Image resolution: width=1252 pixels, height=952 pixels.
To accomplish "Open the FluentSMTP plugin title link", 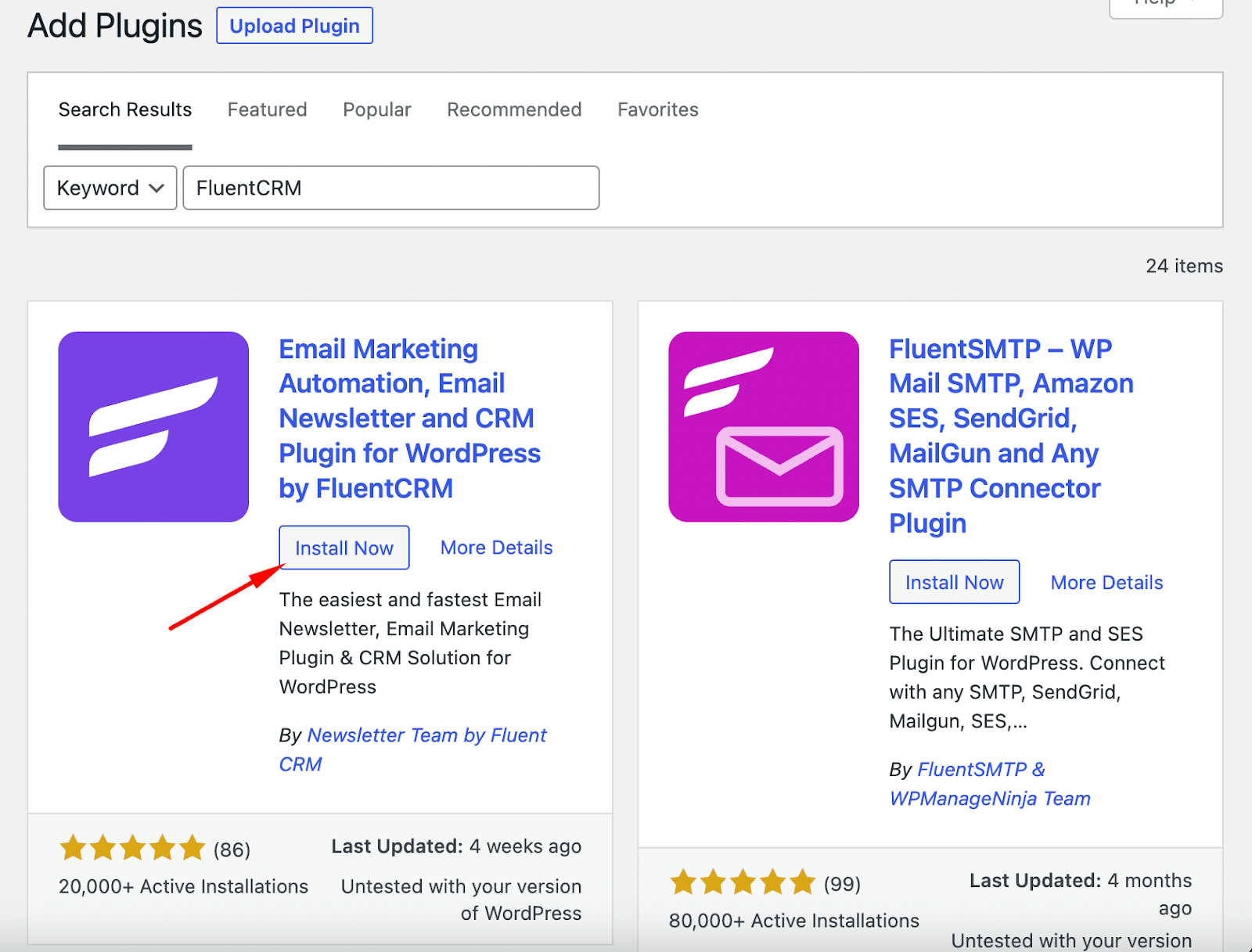I will point(1012,436).
